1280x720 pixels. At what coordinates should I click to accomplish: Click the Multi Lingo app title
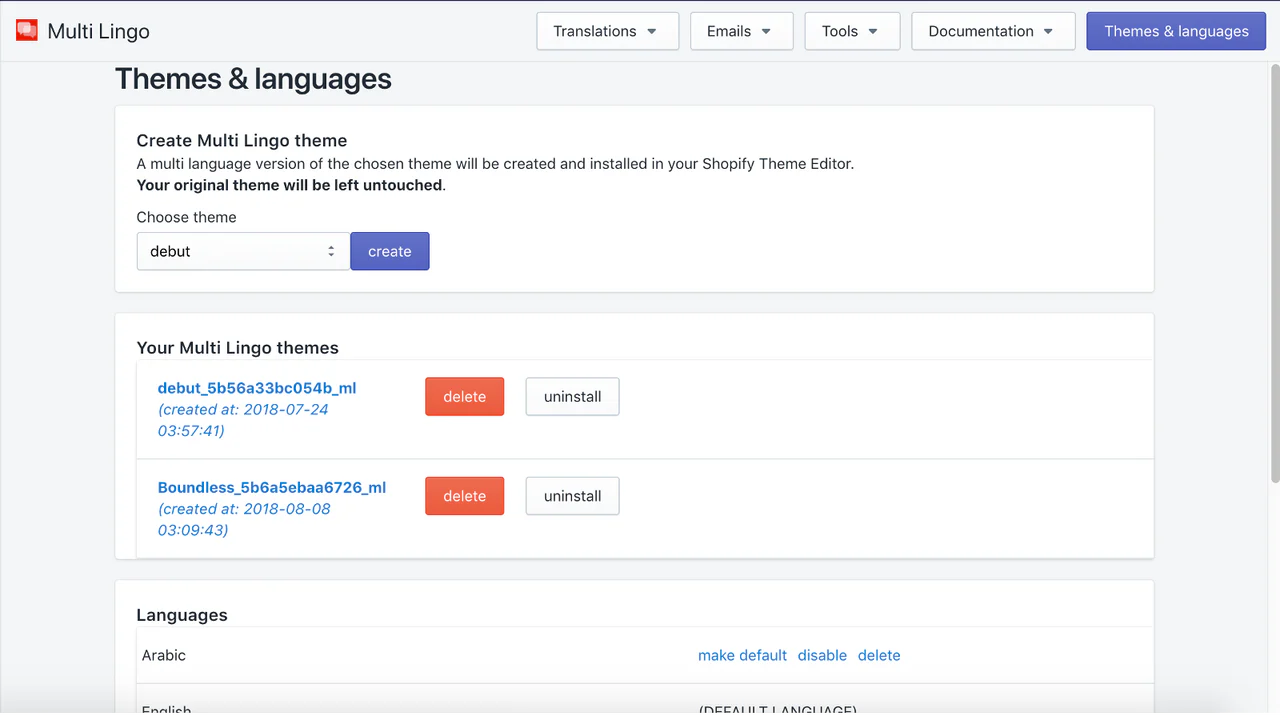[x=98, y=31]
